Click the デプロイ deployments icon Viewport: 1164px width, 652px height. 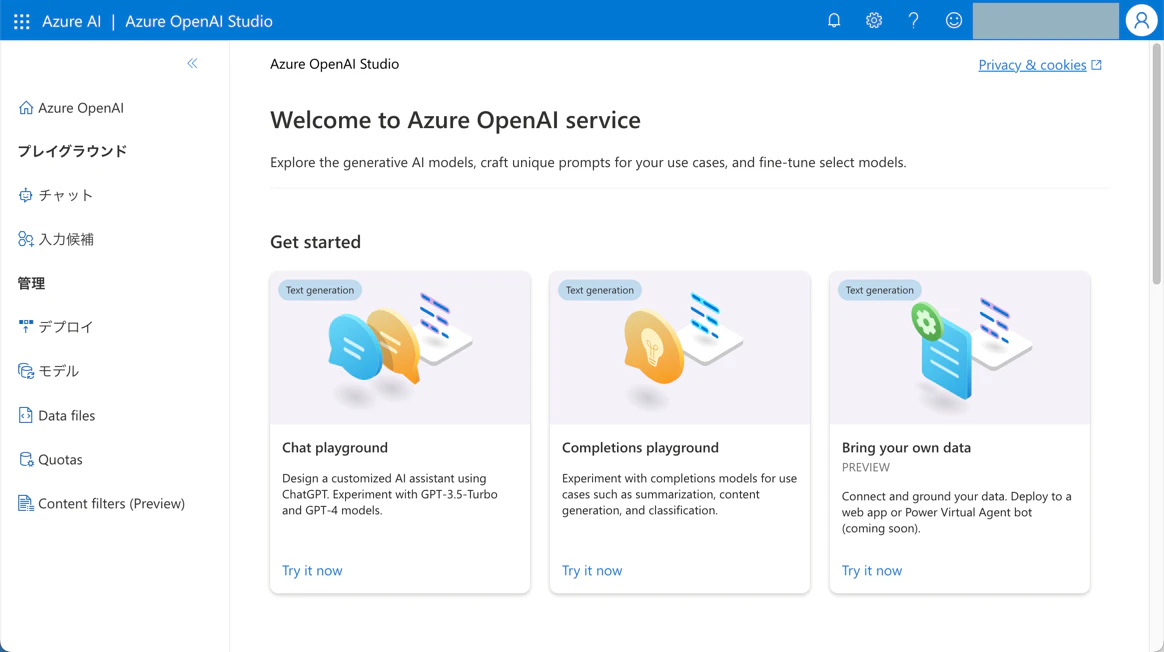pyautogui.click(x=26, y=327)
